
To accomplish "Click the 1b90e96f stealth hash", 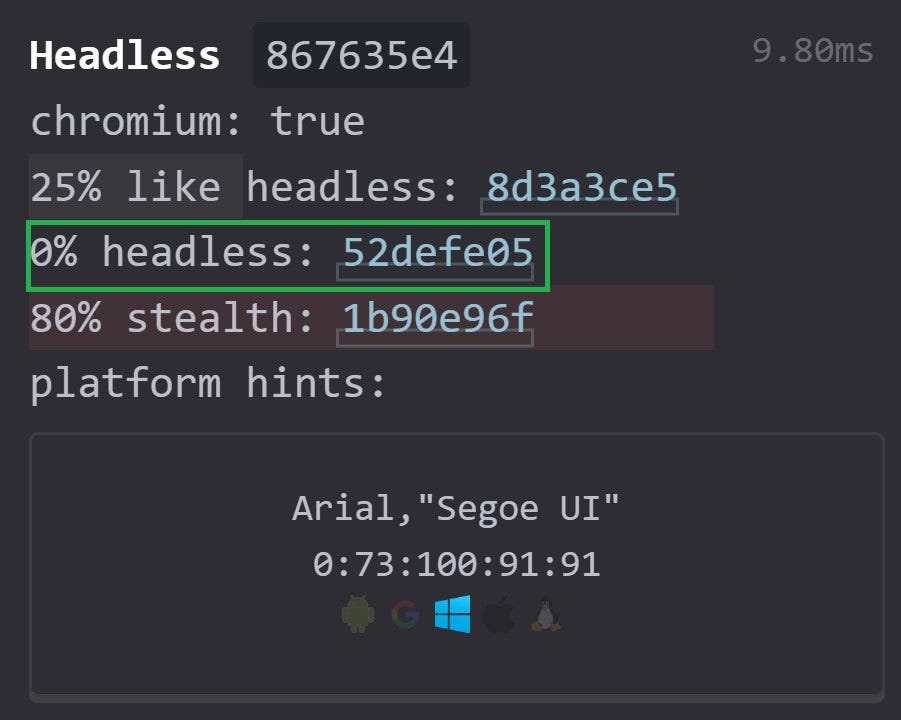I will click(434, 319).
